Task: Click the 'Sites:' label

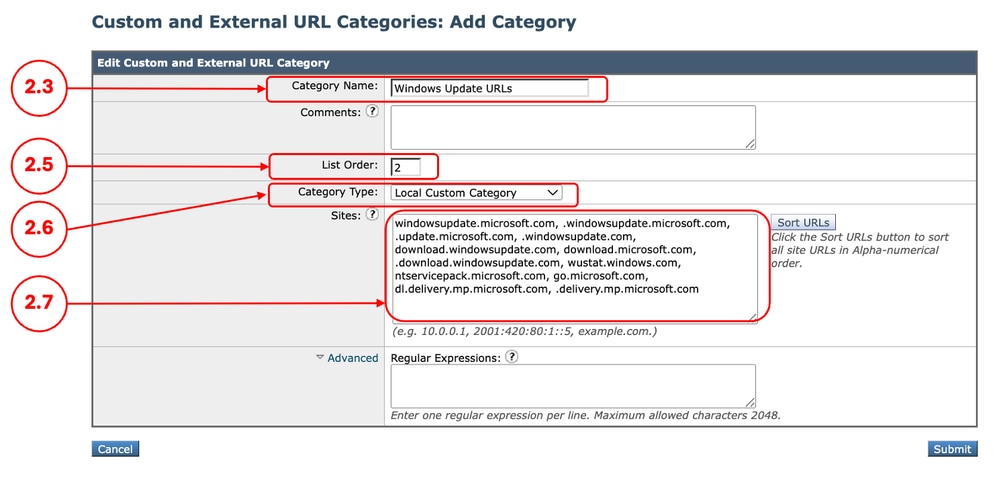Action: click(346, 215)
